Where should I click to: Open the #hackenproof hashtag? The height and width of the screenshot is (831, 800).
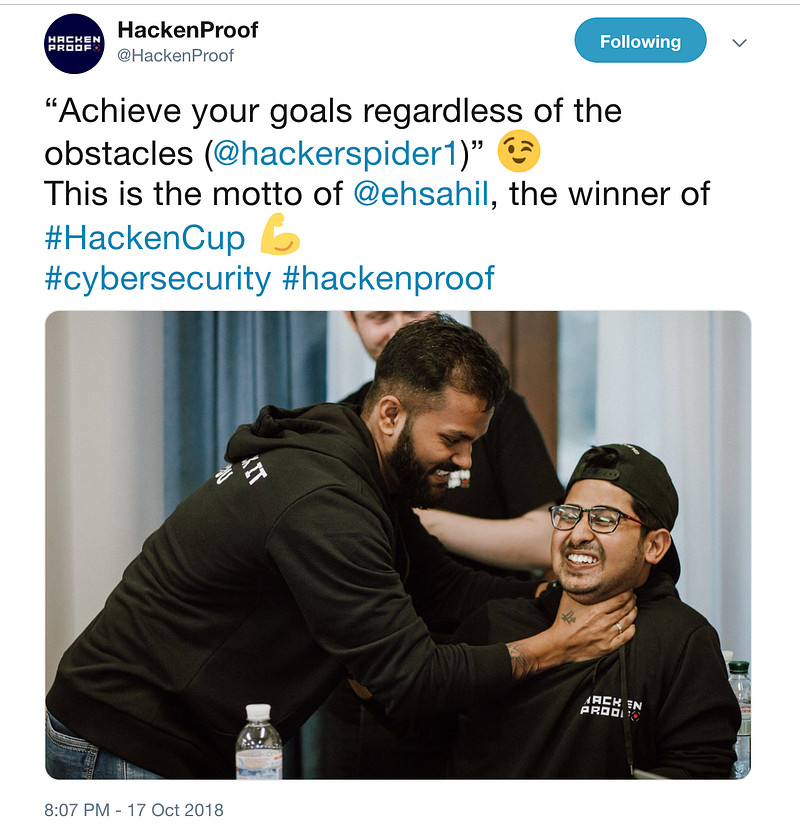pos(388,279)
